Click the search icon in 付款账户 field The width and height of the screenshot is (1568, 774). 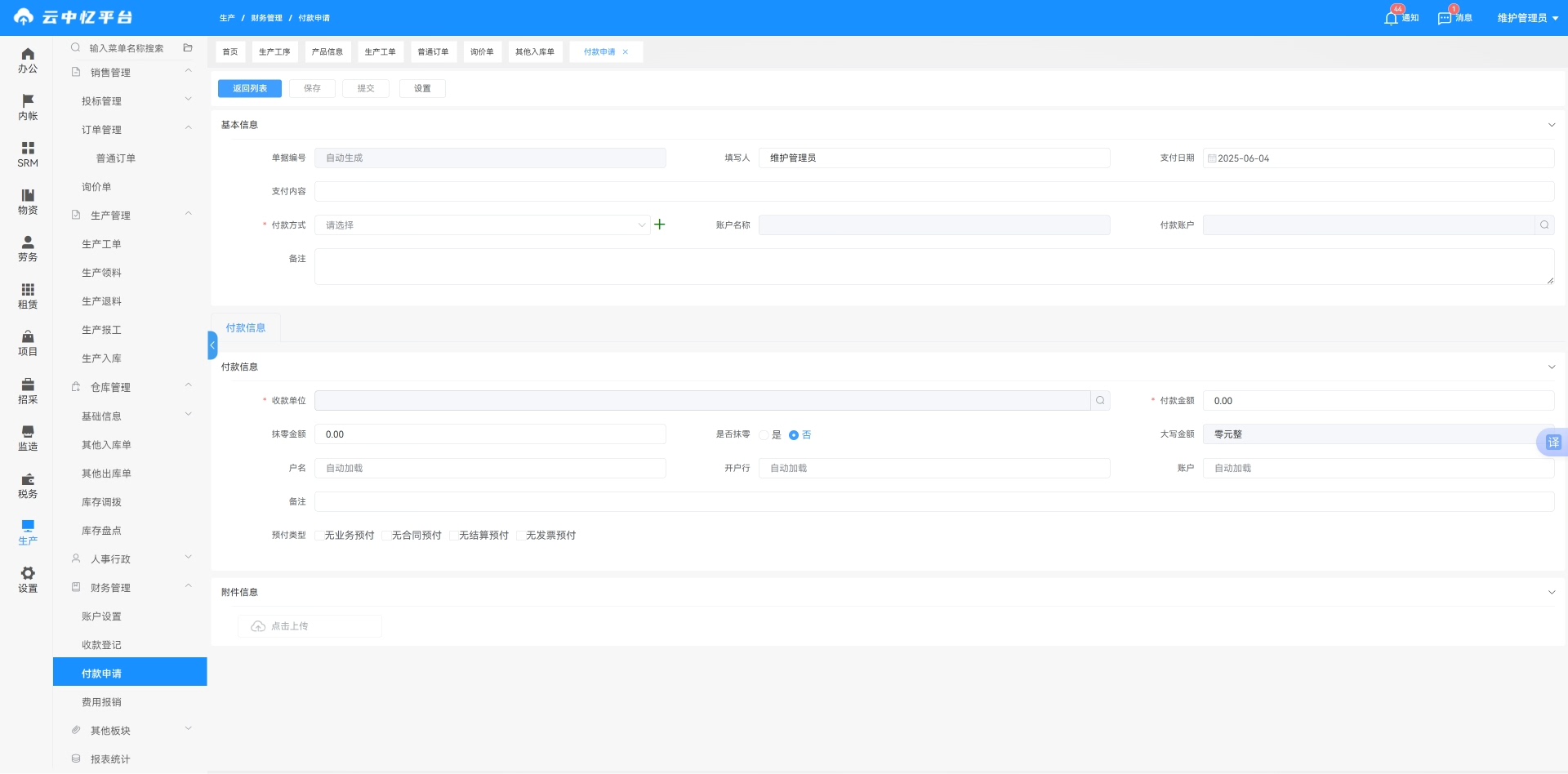1544,225
